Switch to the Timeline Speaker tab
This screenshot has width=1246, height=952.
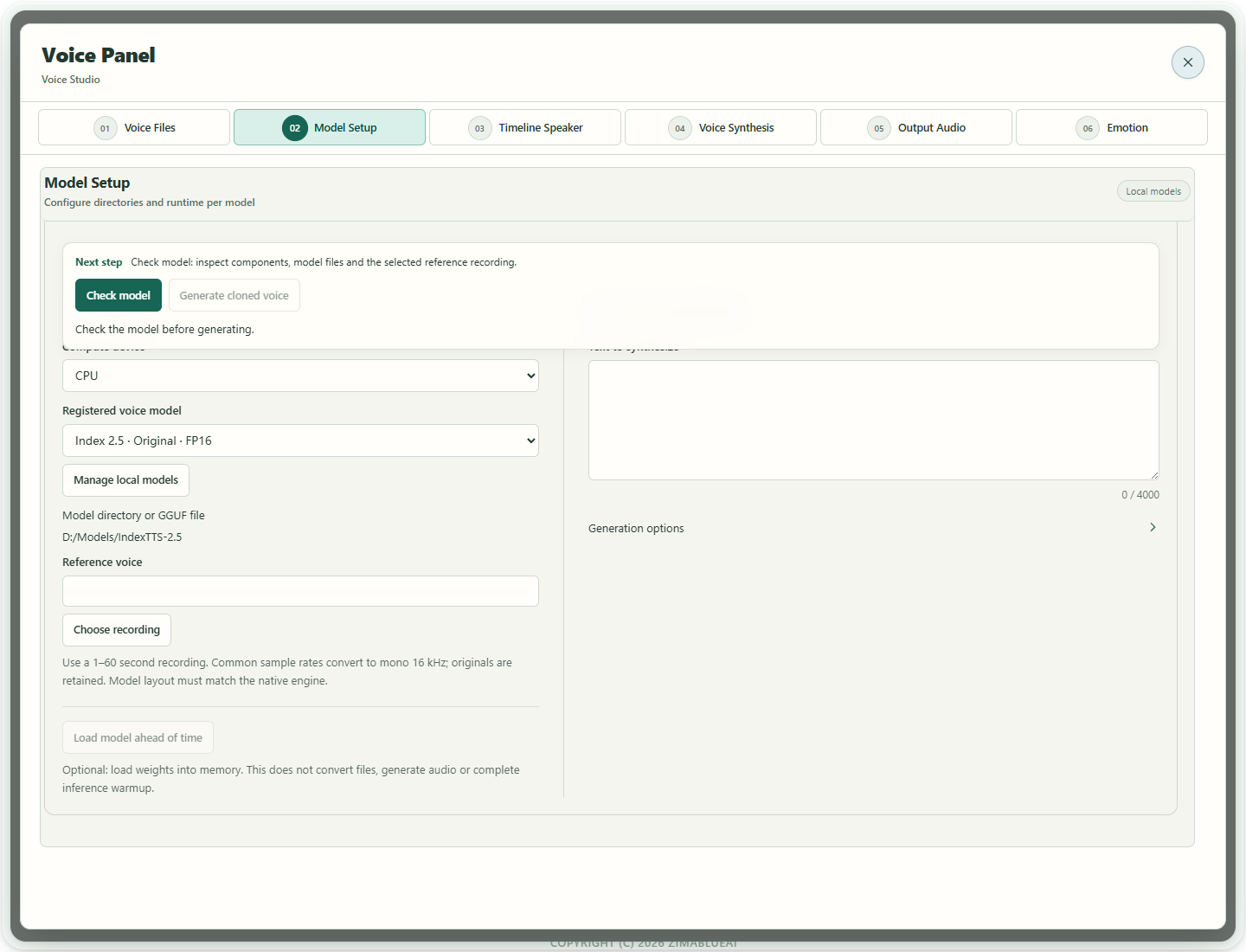(x=525, y=127)
